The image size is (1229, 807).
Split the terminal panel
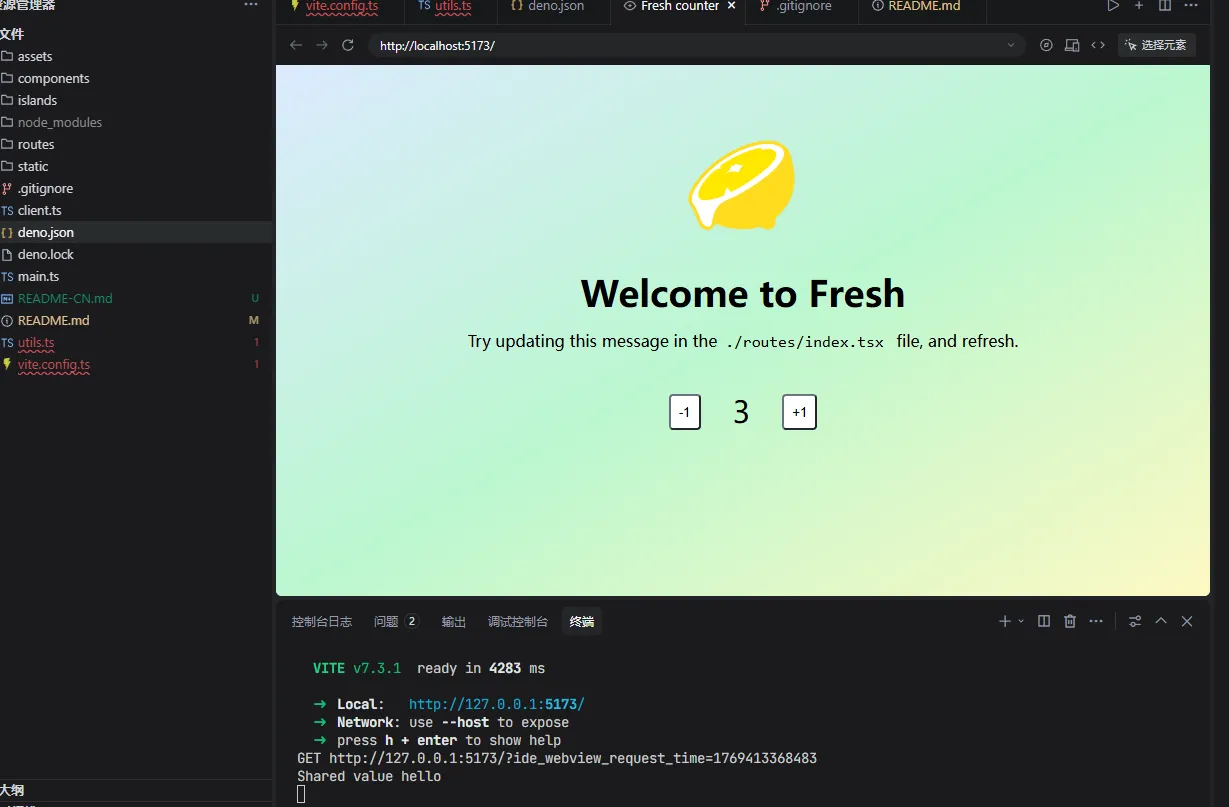click(x=1044, y=621)
